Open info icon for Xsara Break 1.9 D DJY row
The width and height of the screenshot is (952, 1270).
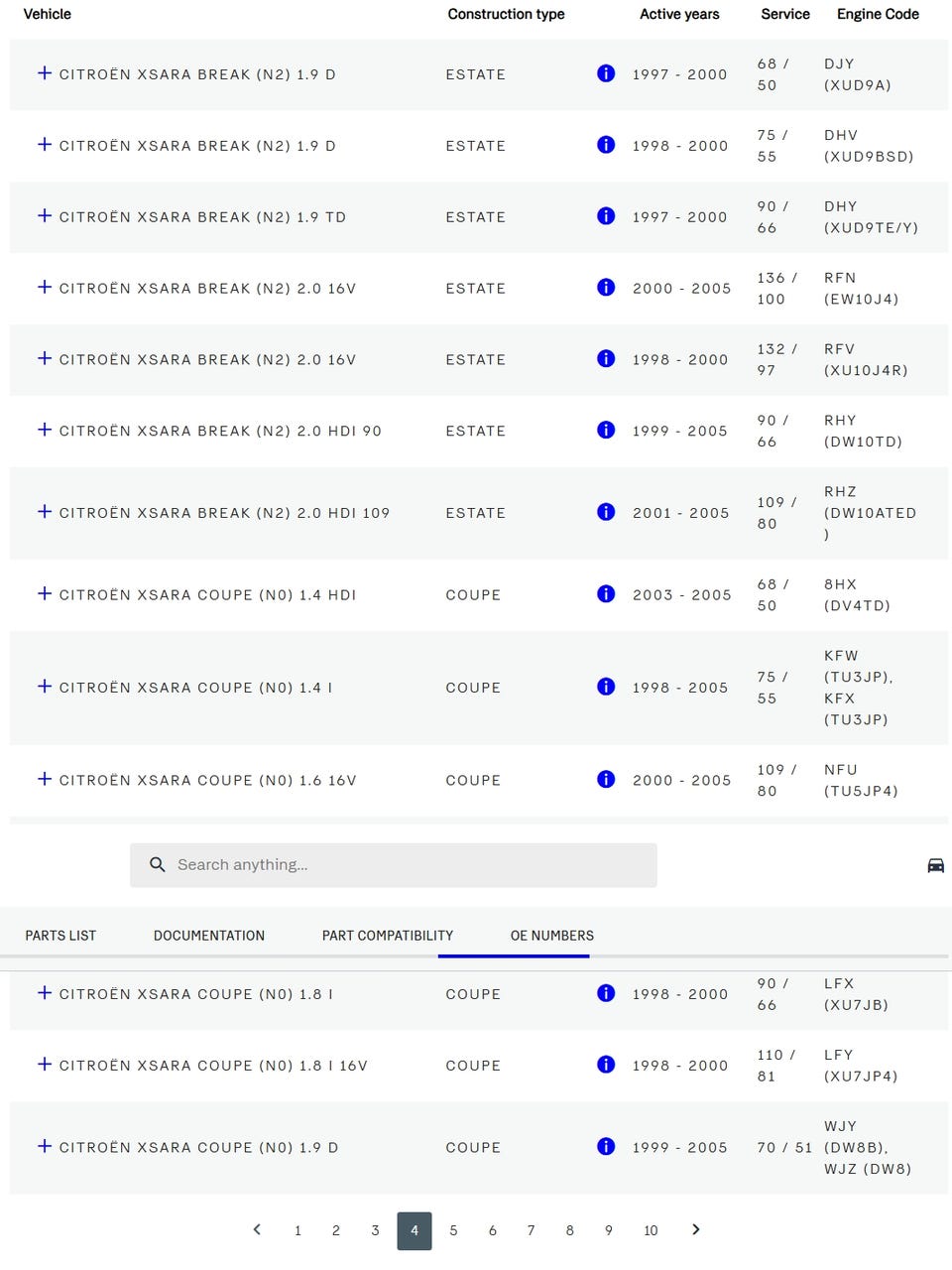click(606, 73)
